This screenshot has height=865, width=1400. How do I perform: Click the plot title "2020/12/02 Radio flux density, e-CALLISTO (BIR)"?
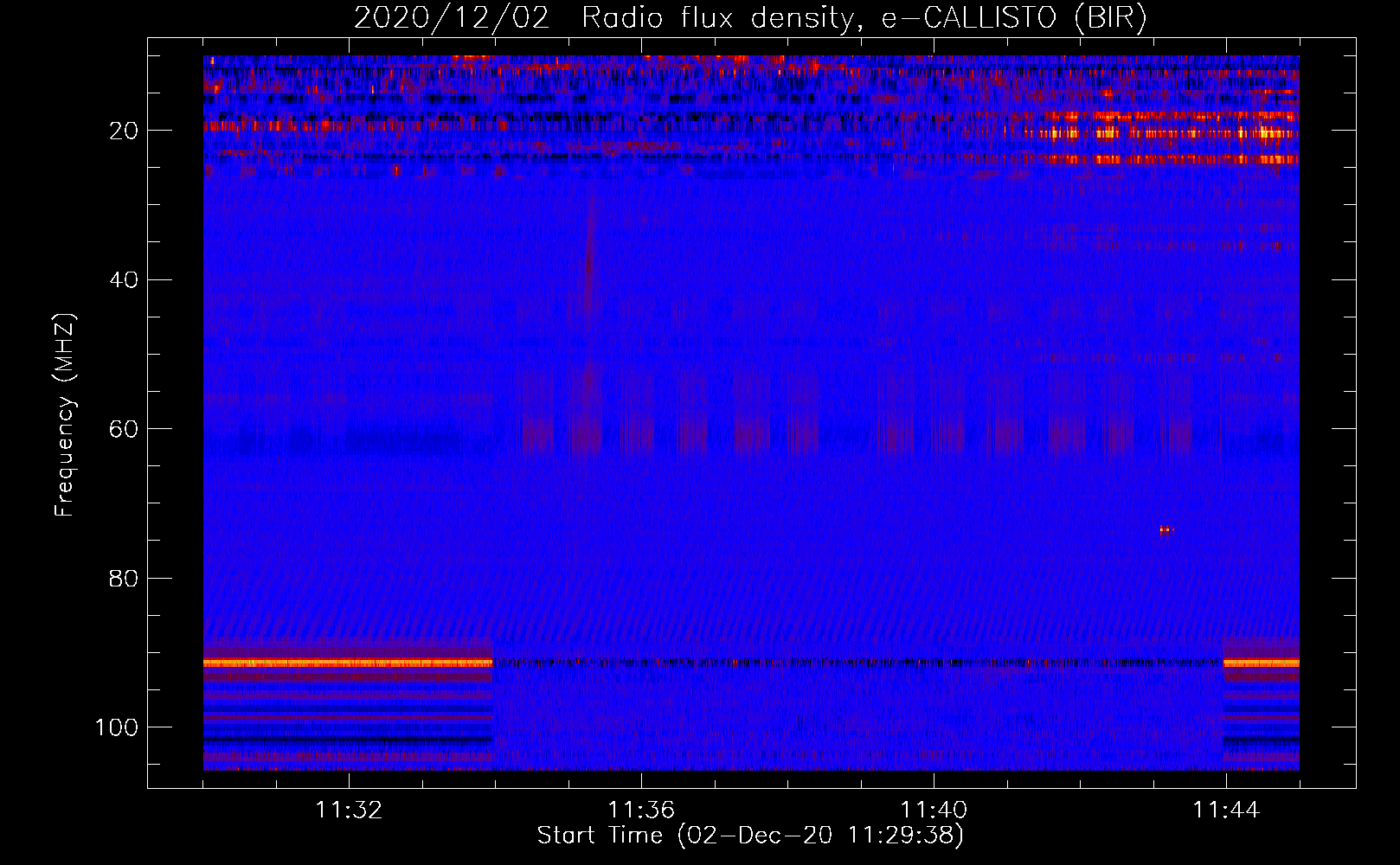coord(750,17)
